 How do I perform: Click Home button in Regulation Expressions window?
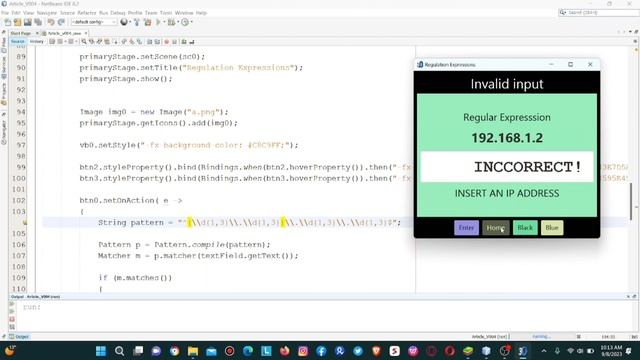[x=496, y=228]
